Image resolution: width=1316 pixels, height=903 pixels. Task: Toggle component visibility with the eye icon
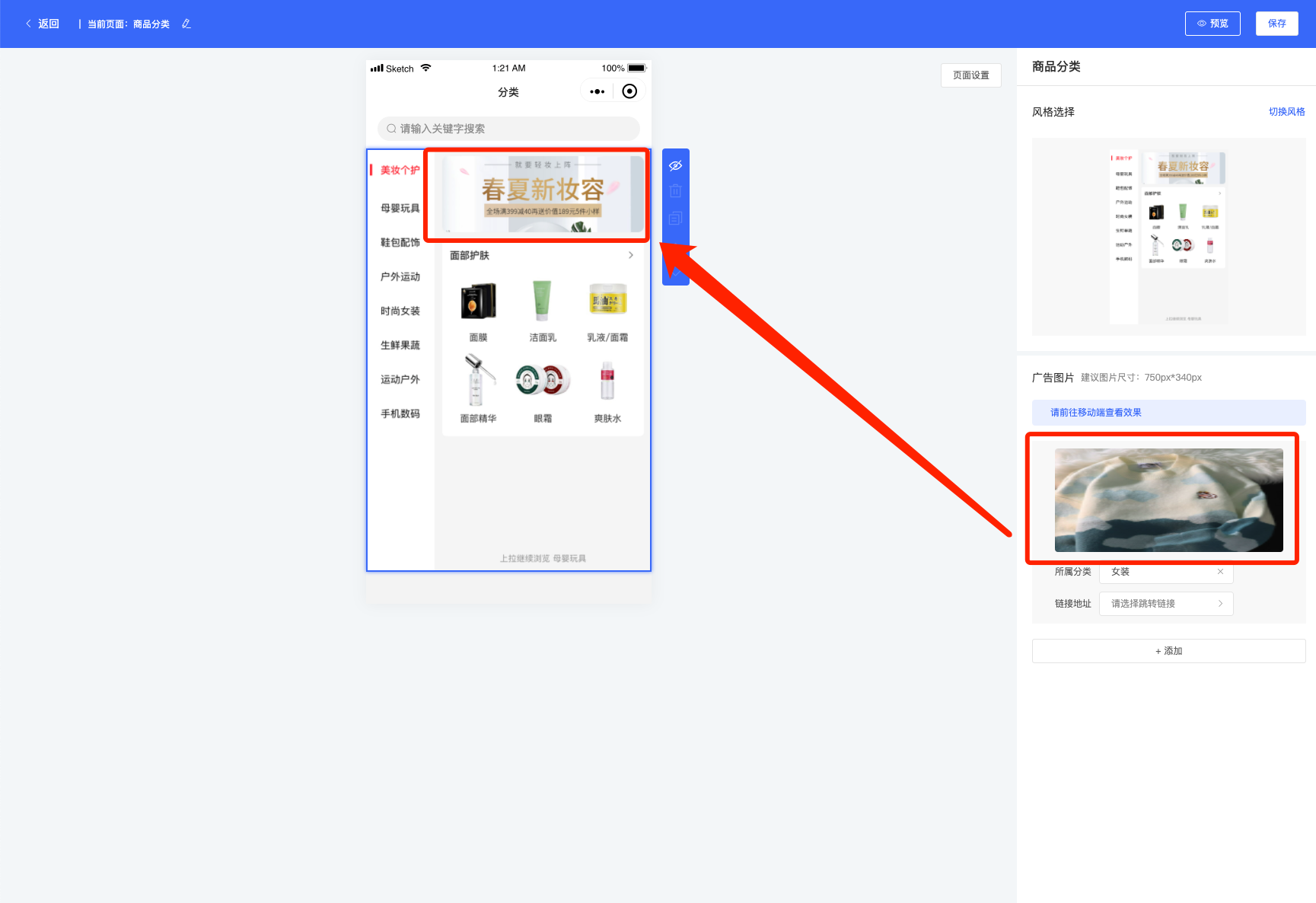click(x=675, y=165)
